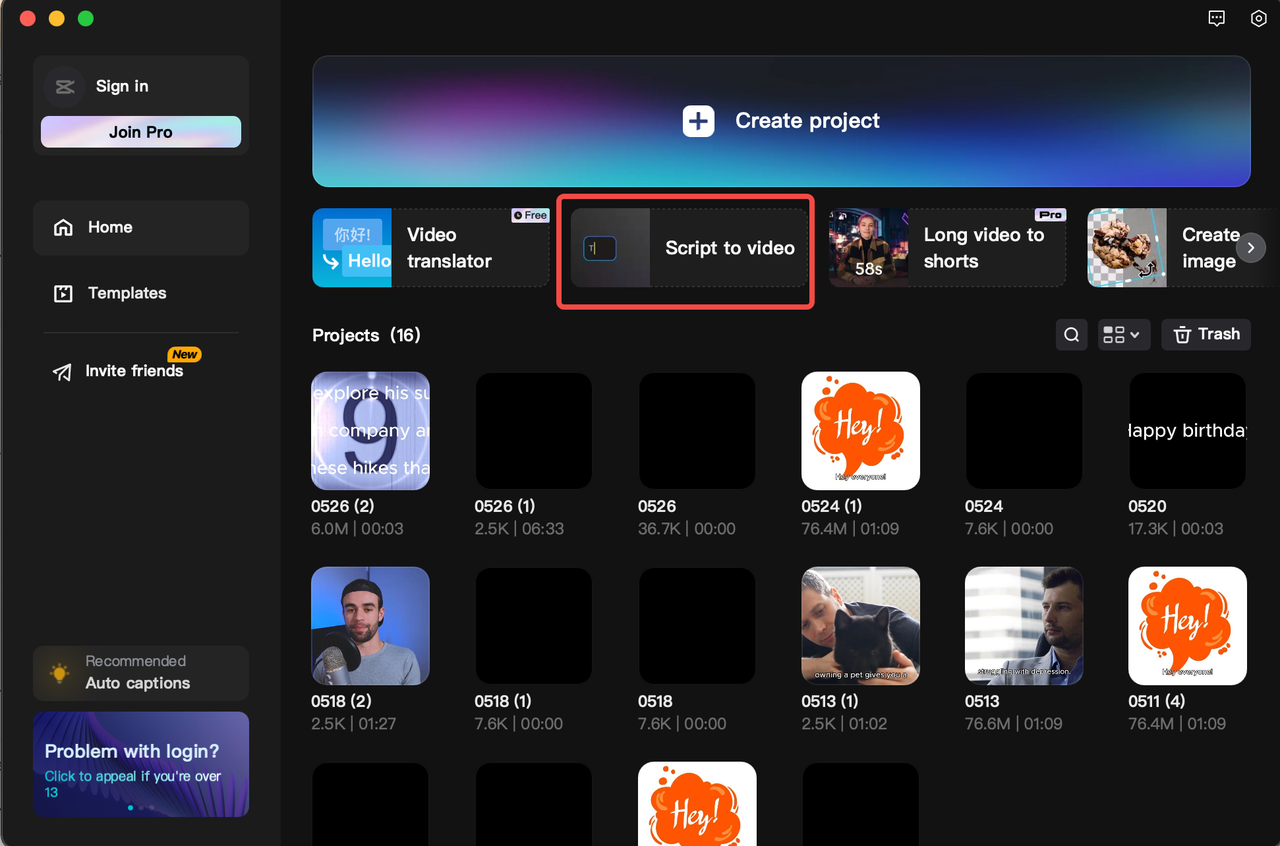
Task: Open the settings gear
Action: [1258, 18]
